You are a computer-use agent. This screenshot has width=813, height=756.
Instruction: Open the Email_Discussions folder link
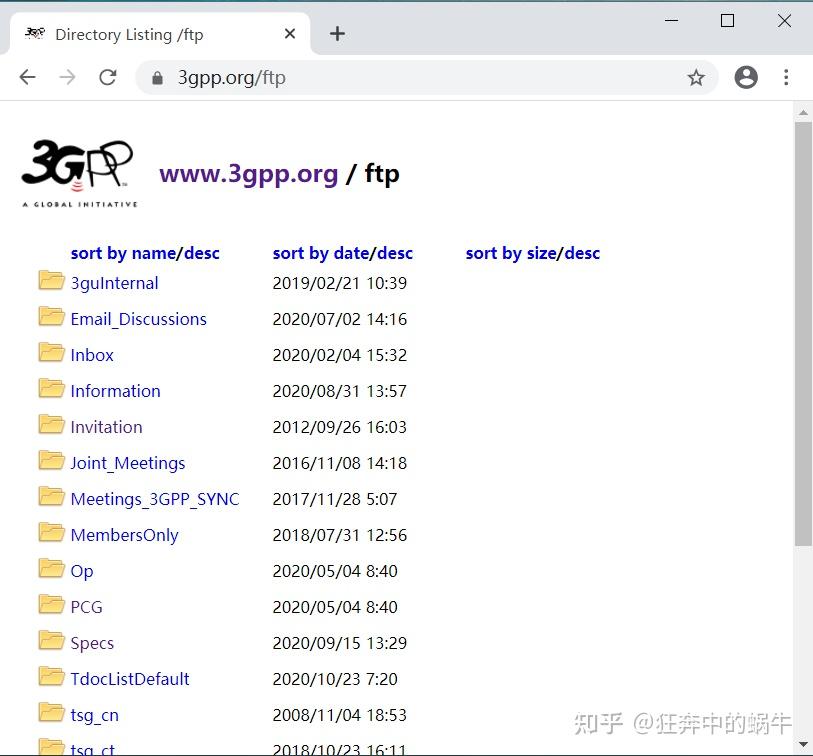[138, 317]
